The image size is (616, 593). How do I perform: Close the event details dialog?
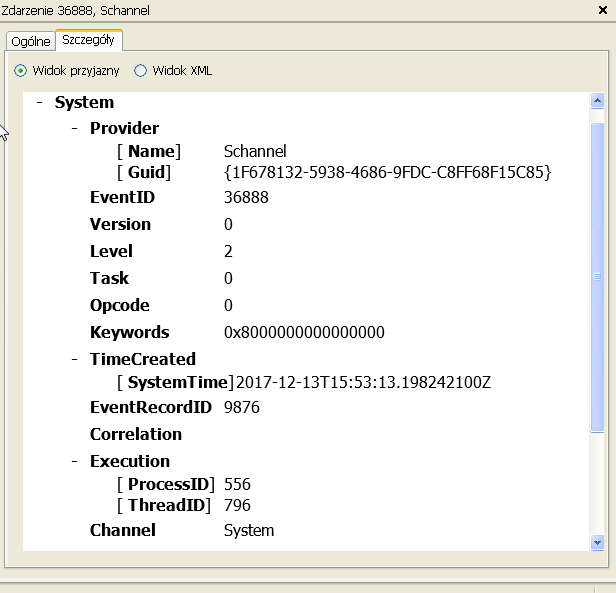[x=603, y=10]
